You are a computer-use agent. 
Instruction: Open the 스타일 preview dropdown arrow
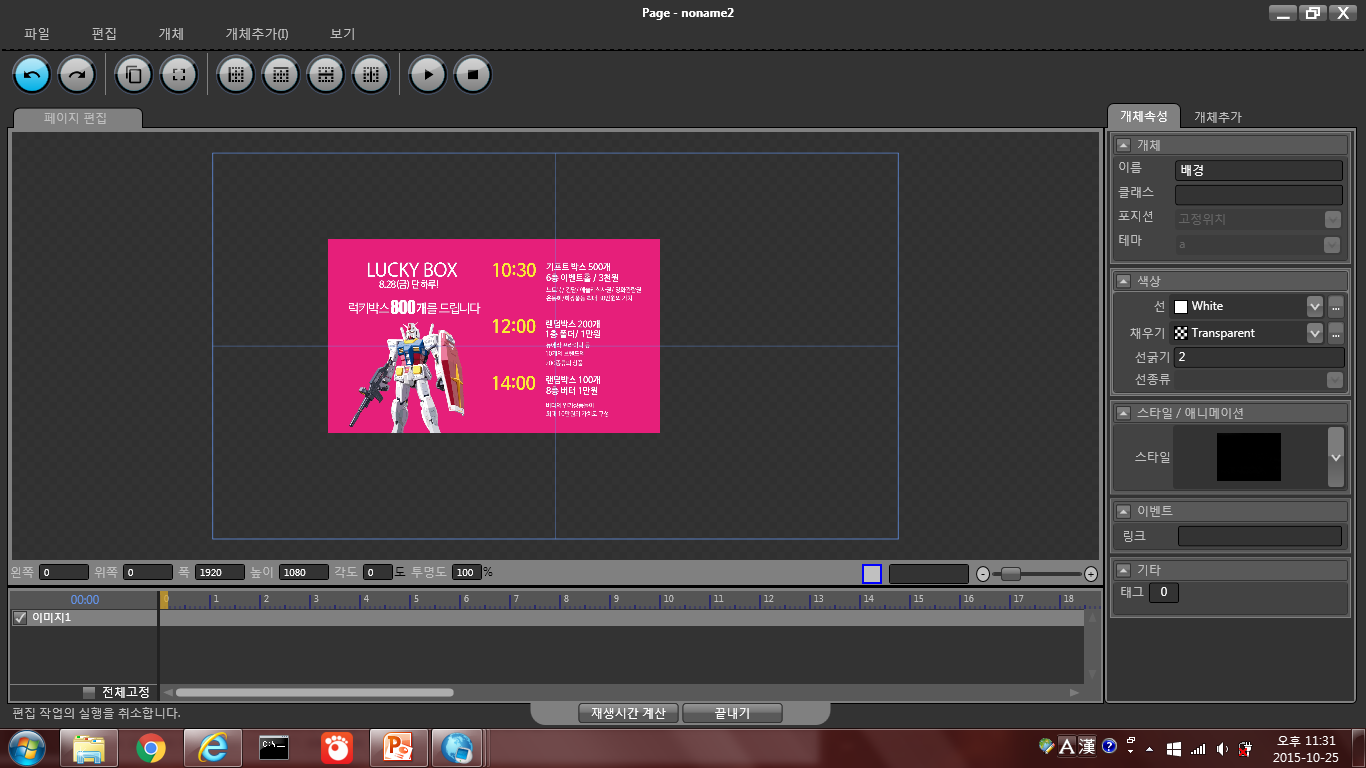pos(1335,457)
